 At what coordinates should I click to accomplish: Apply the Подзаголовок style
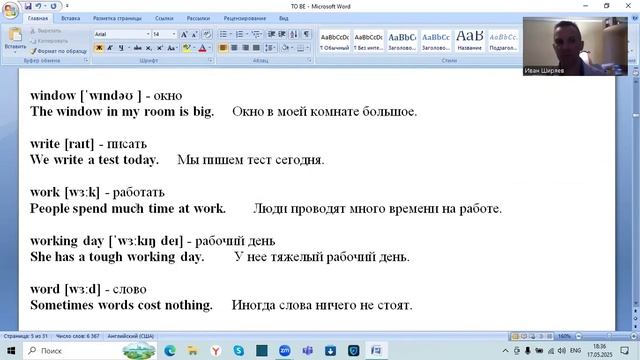click(x=503, y=41)
